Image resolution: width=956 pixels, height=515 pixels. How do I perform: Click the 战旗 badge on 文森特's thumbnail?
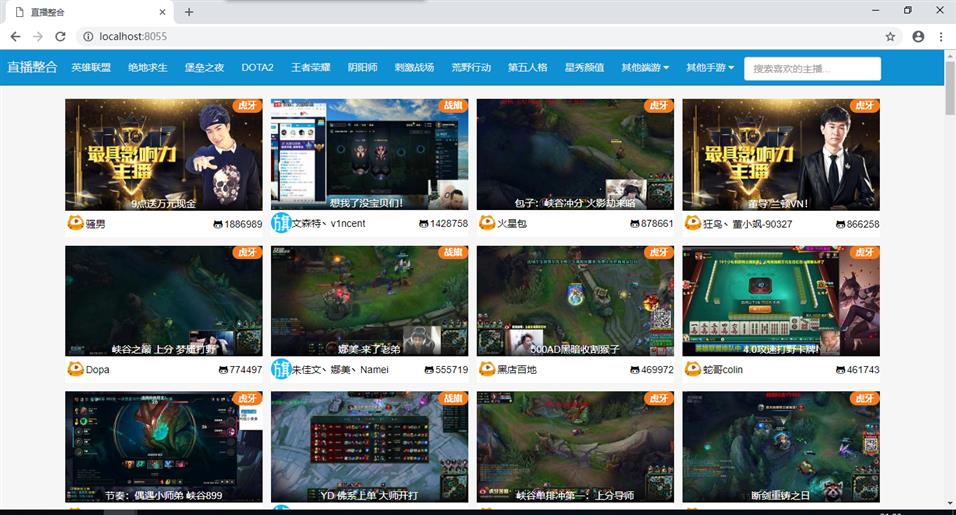(453, 105)
